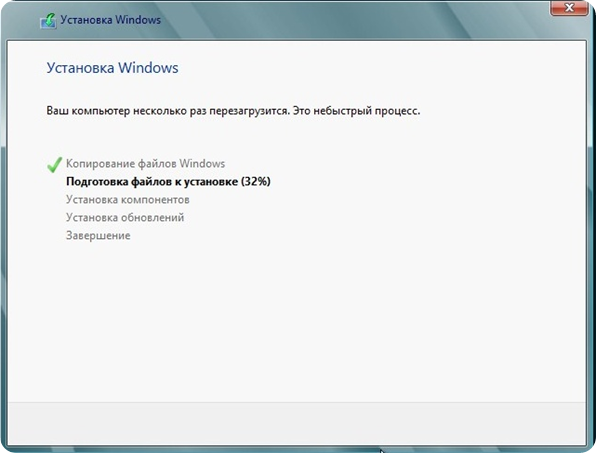Click the Windows setup icon in title bar
This screenshot has height=453, width=596.
point(48,21)
